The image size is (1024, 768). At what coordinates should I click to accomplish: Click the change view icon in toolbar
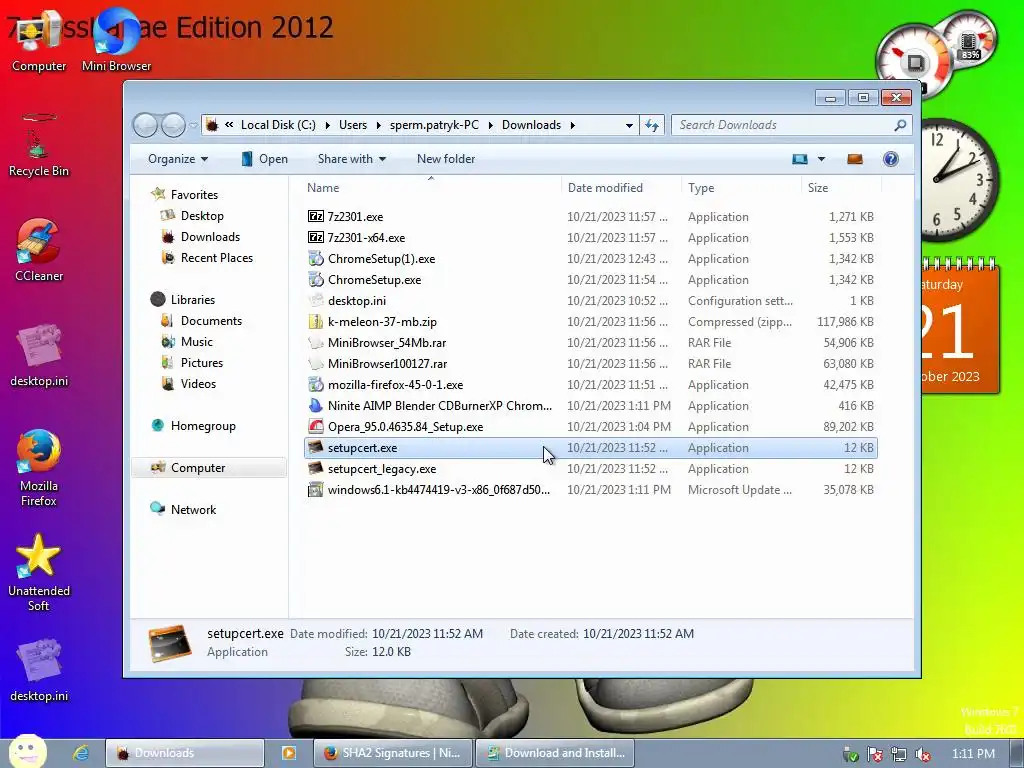[x=800, y=159]
